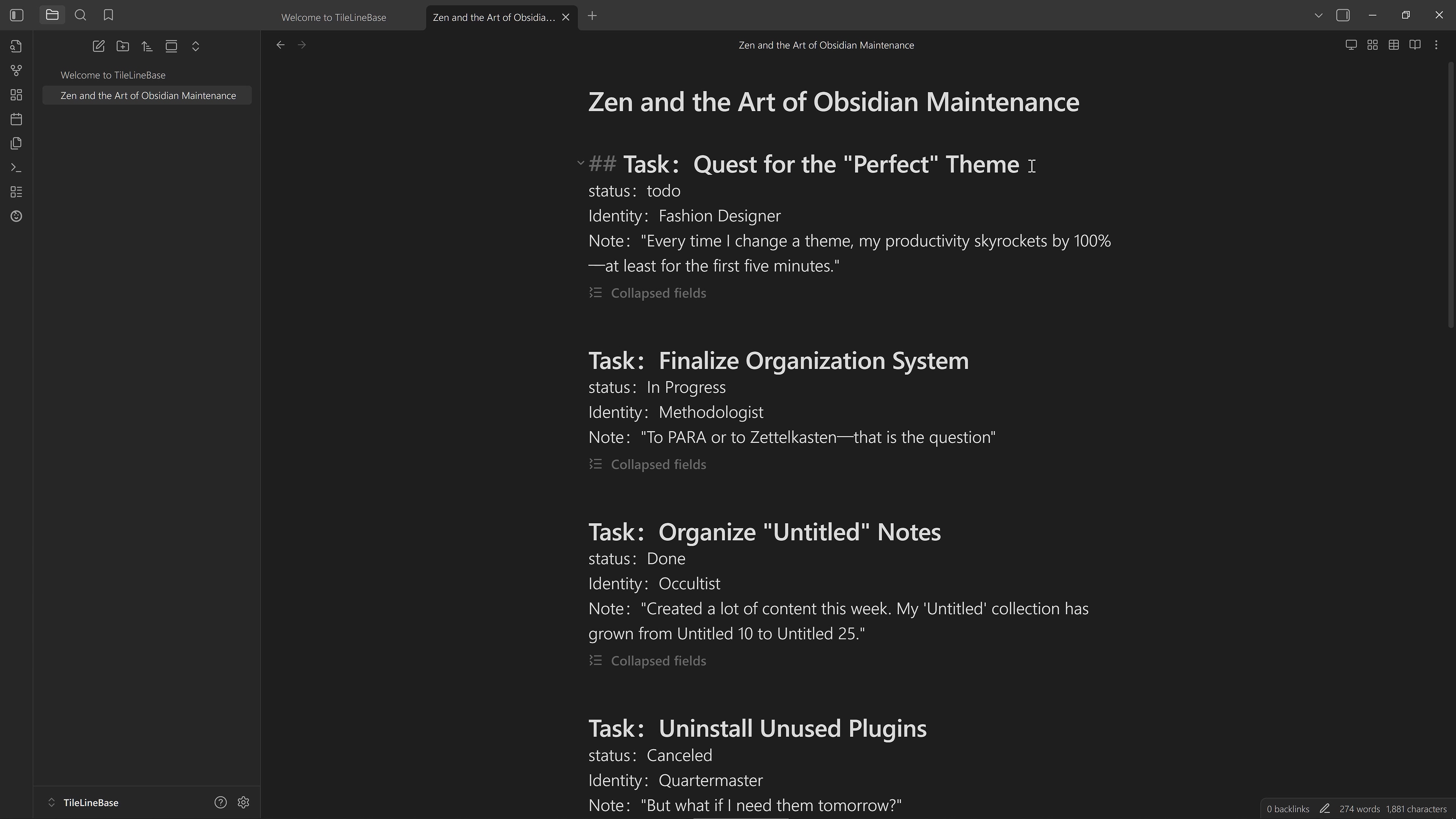Collapse the Quest for the Perfect Theme section
This screenshot has height=819, width=1456.
coord(581,163)
